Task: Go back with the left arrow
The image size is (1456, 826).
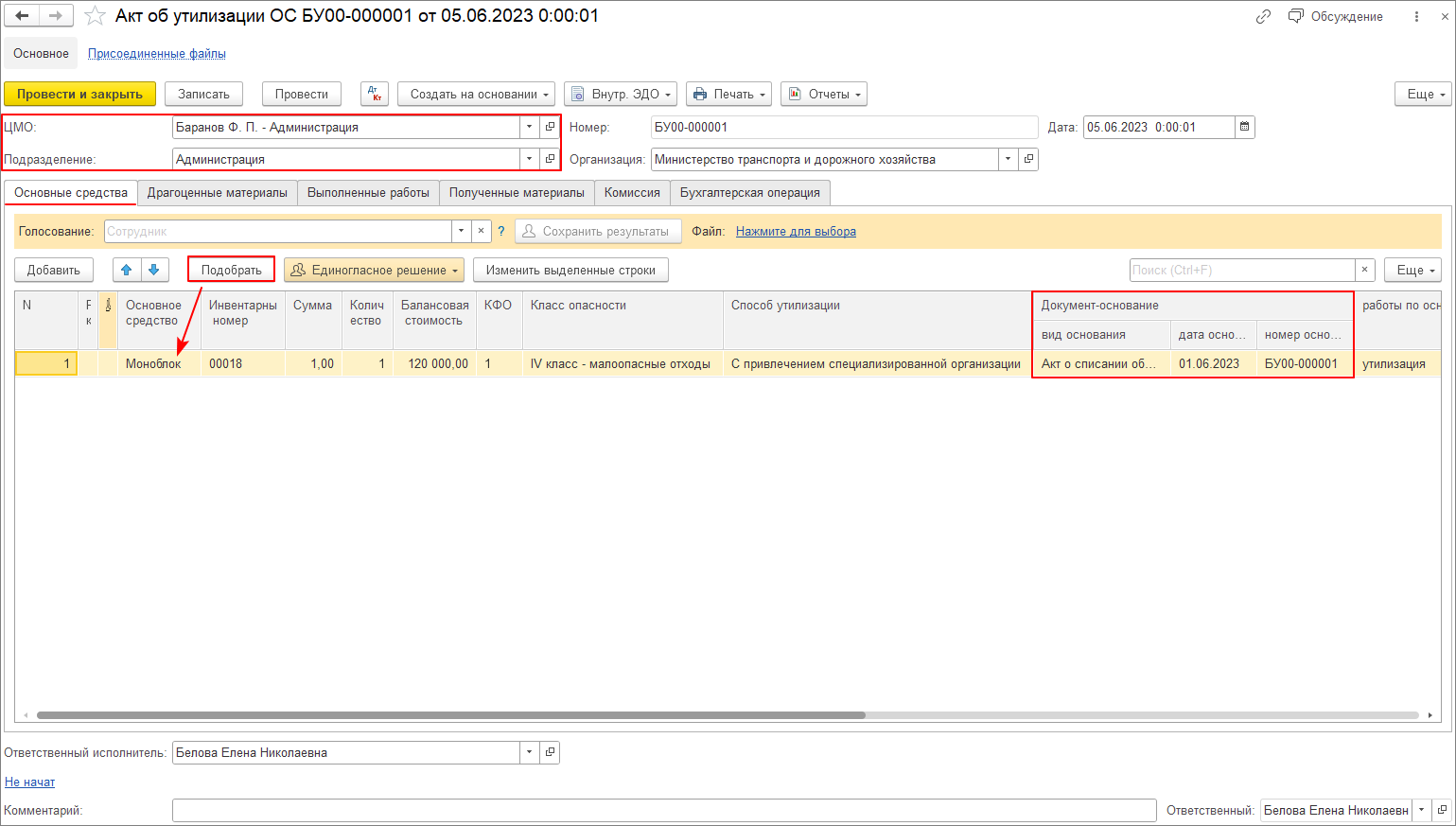Action: pyautogui.click(x=22, y=16)
